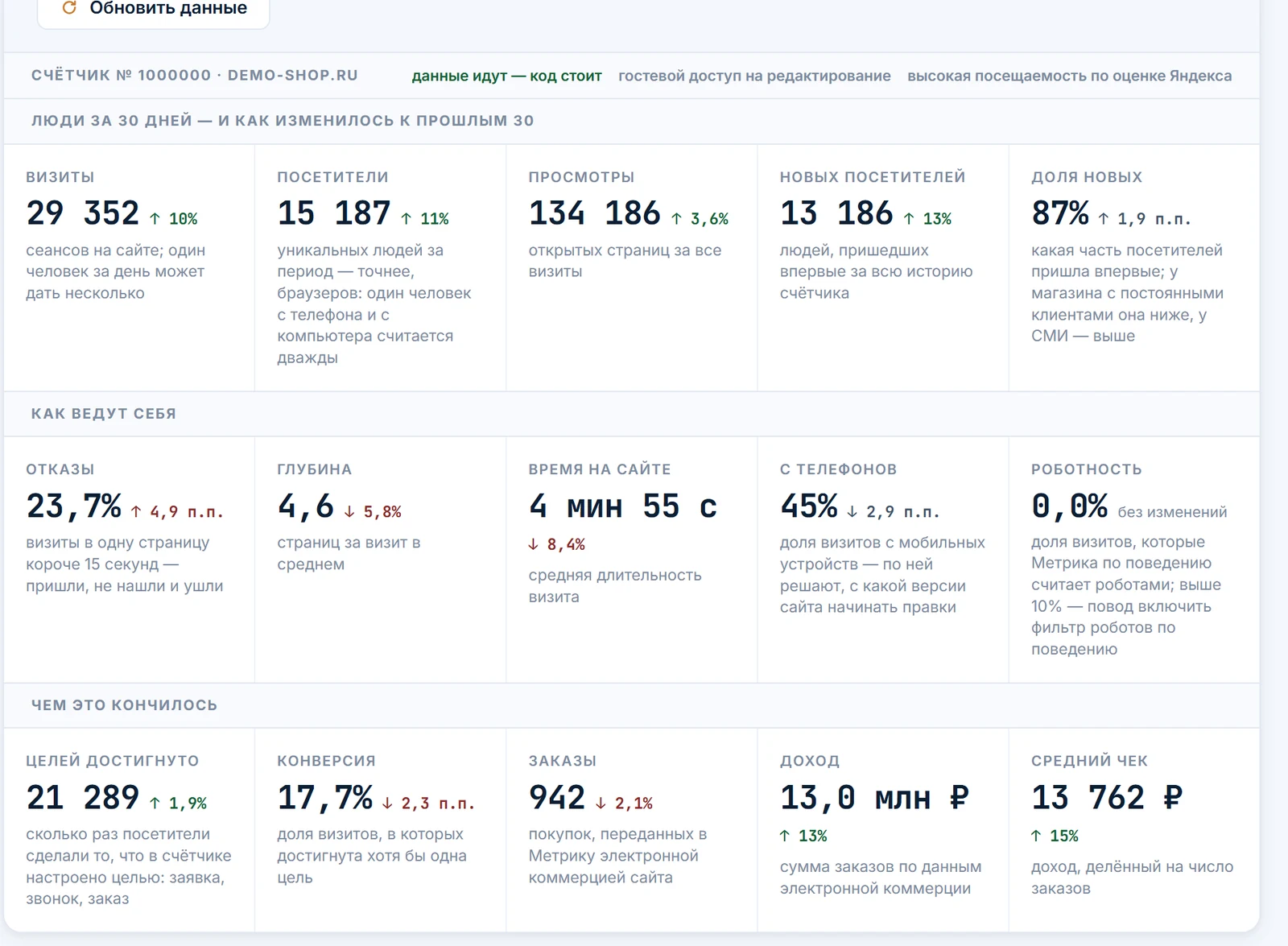This screenshot has height=946, width=1288.
Task: Click the Посетители value 15 187
Action: pyautogui.click(x=334, y=213)
